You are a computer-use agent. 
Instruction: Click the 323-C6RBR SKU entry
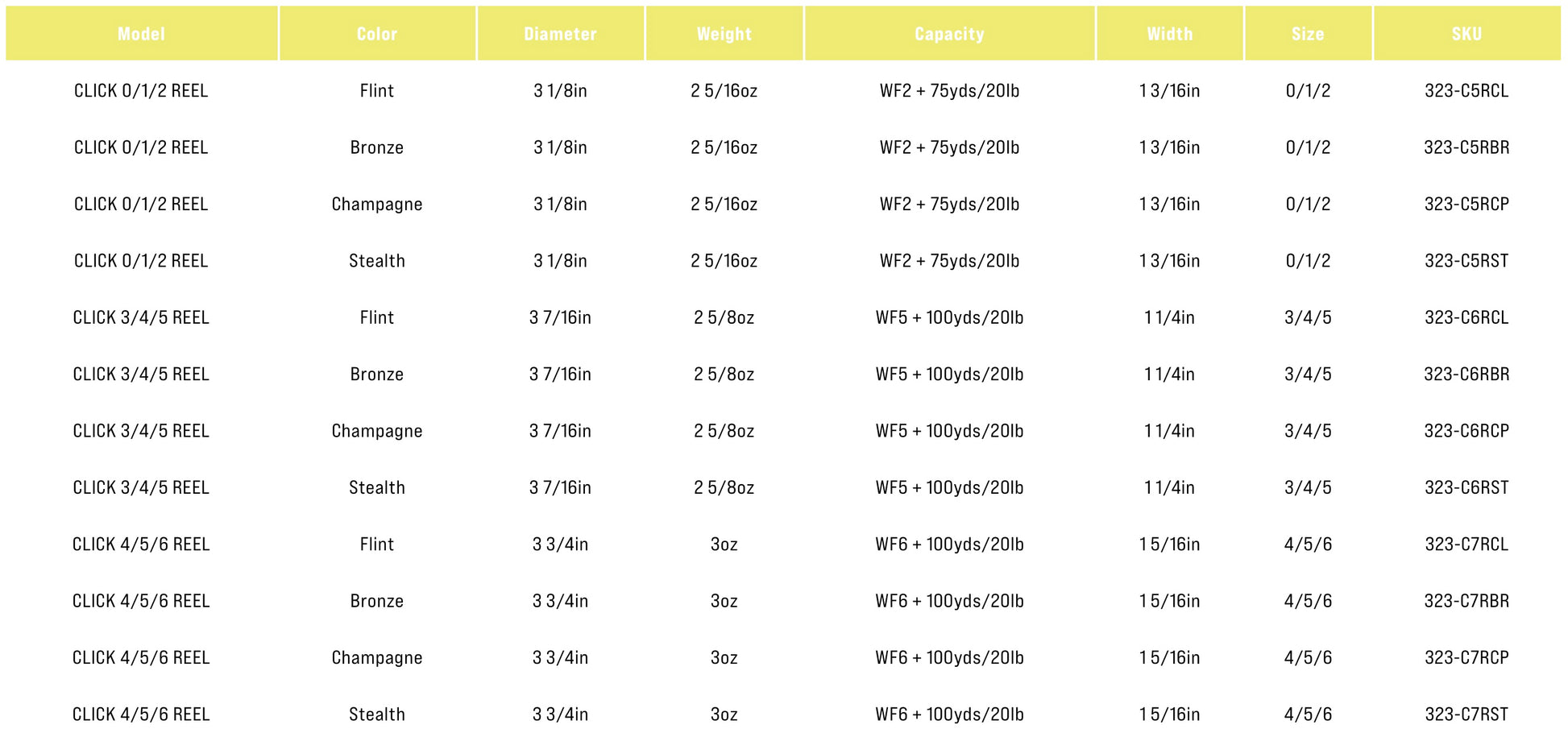click(1466, 375)
